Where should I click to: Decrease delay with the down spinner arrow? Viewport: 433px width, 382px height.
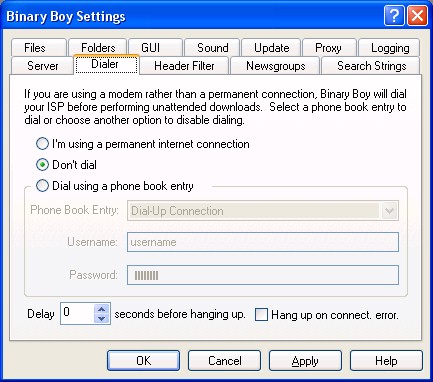tap(102, 318)
